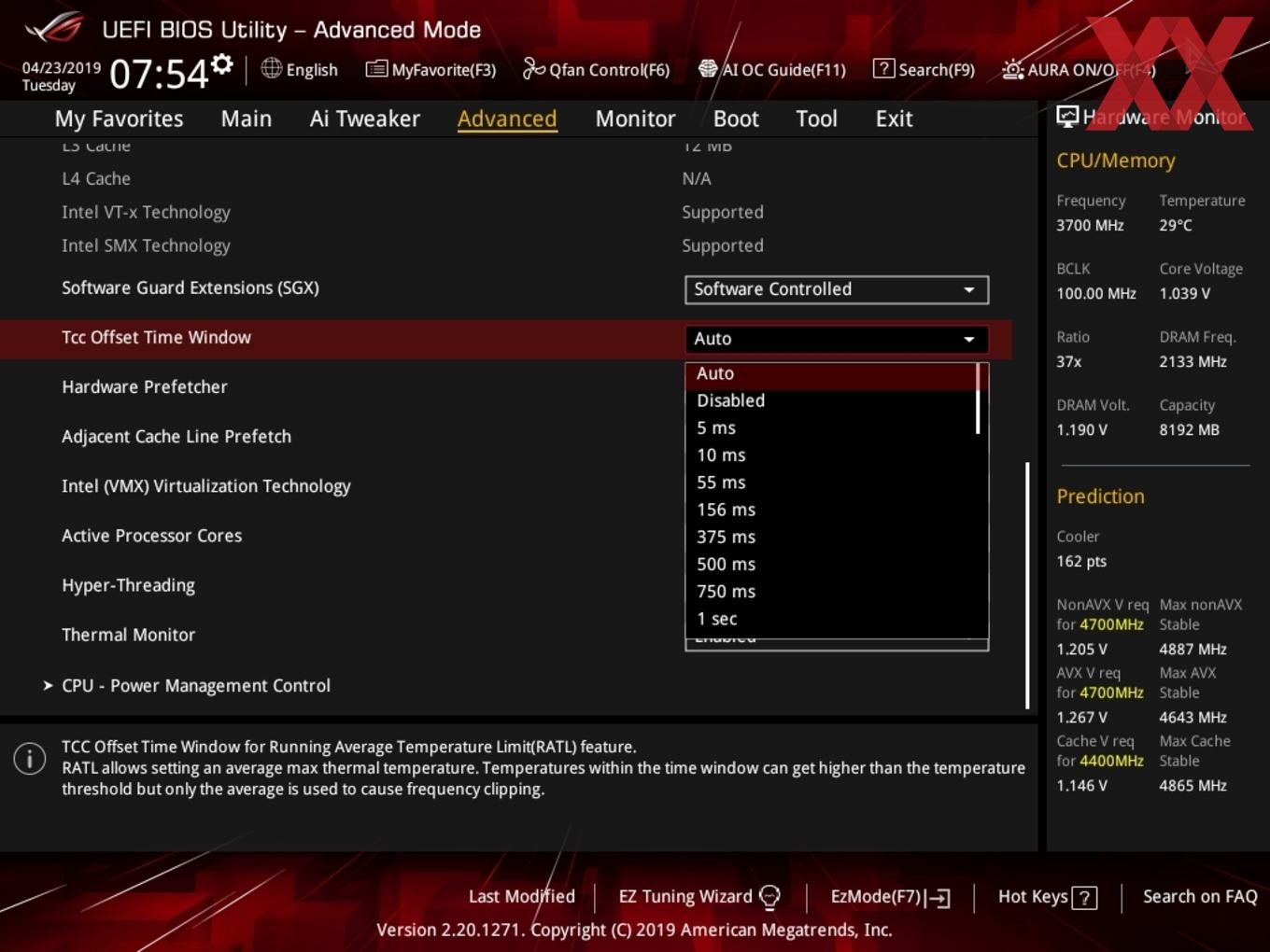Open Search(F9) question mark icon
Image resolution: width=1270 pixels, height=952 pixels.
coord(883,68)
